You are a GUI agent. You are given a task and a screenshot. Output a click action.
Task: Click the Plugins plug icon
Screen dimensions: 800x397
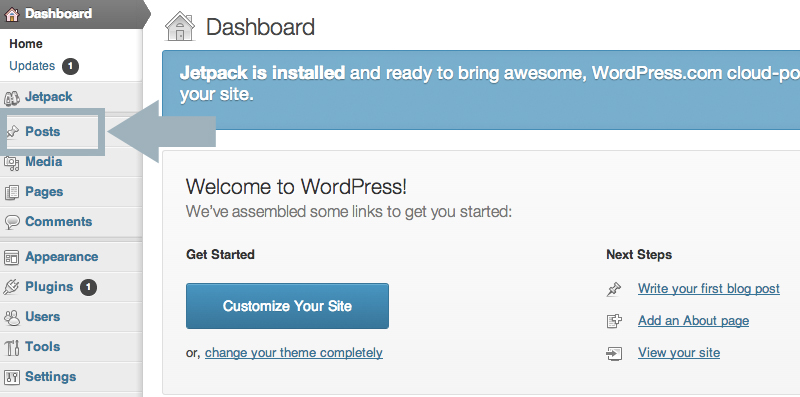(11, 287)
